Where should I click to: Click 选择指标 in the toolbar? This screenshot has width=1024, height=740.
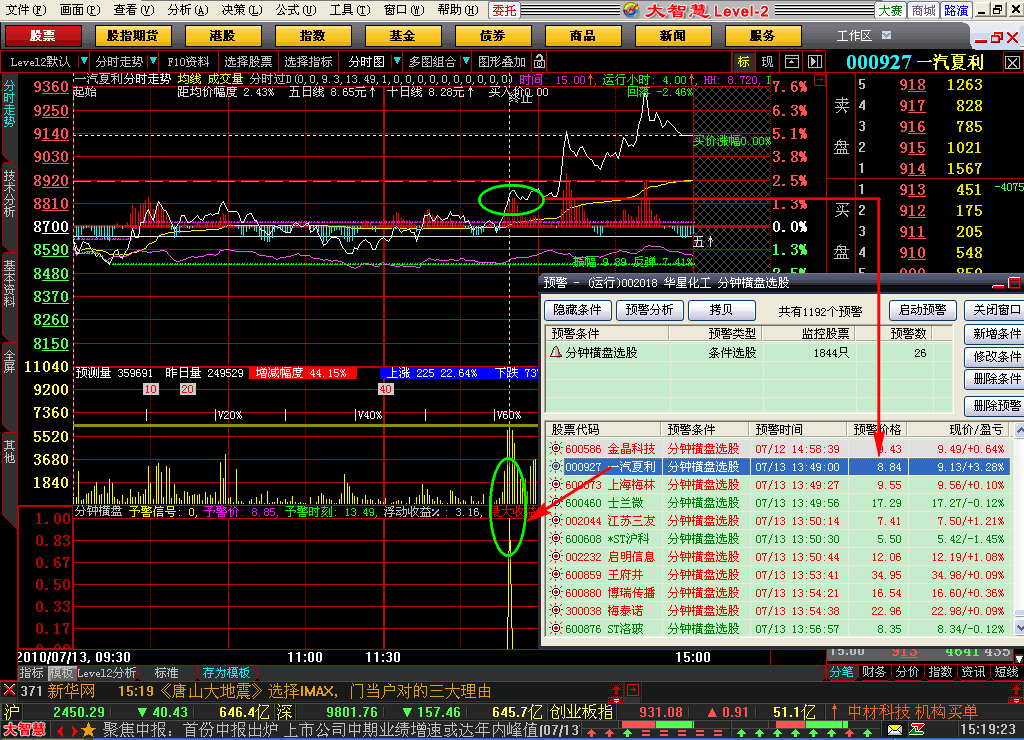(308, 61)
